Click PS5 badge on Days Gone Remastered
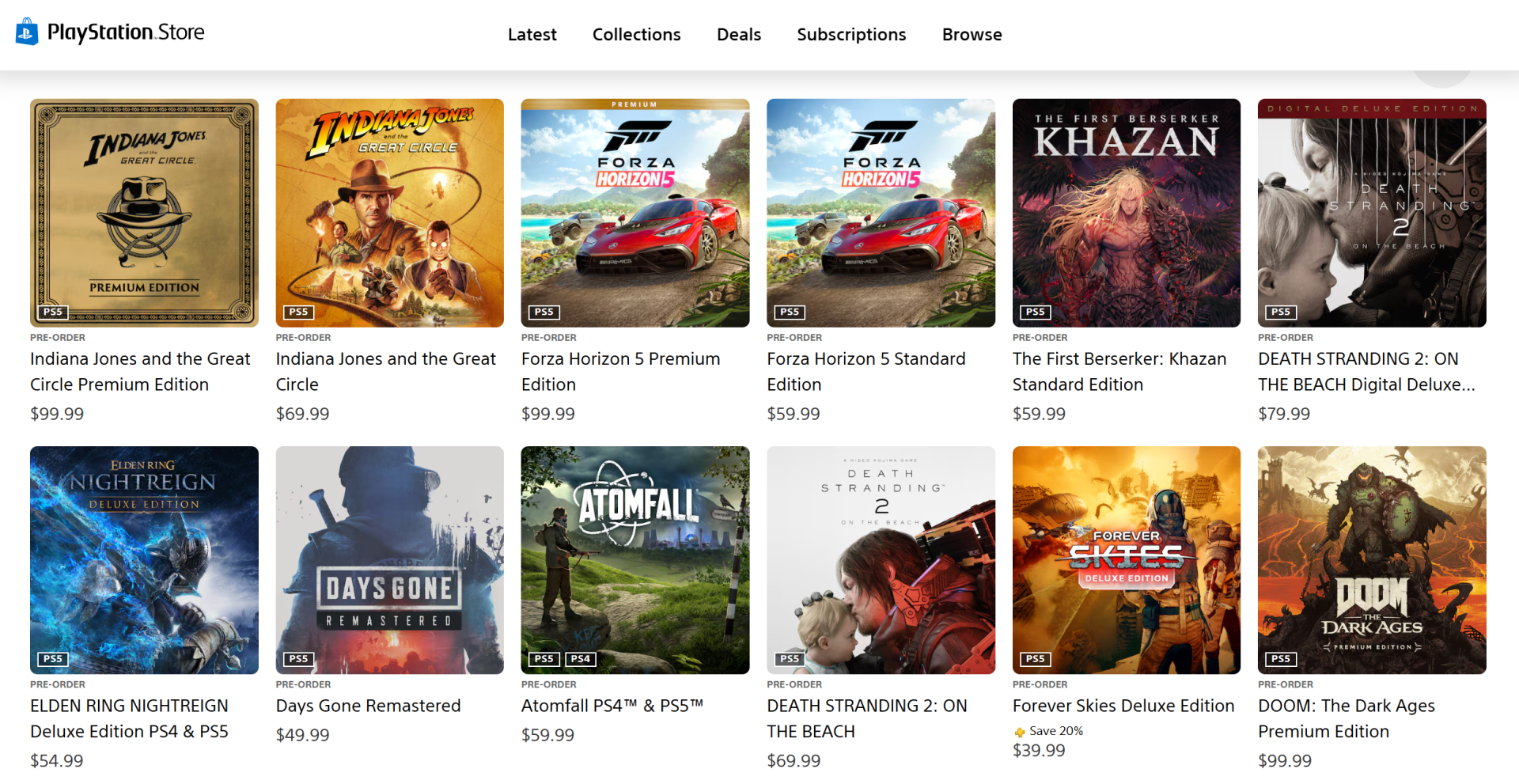This screenshot has width=1519, height=784. 299,659
